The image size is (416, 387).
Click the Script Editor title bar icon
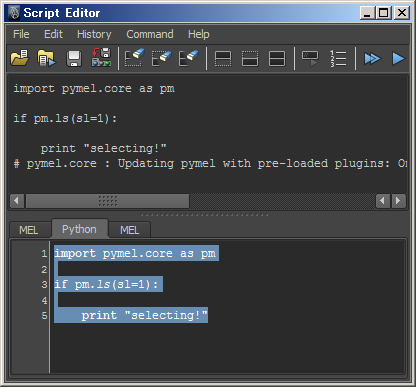coord(14,13)
